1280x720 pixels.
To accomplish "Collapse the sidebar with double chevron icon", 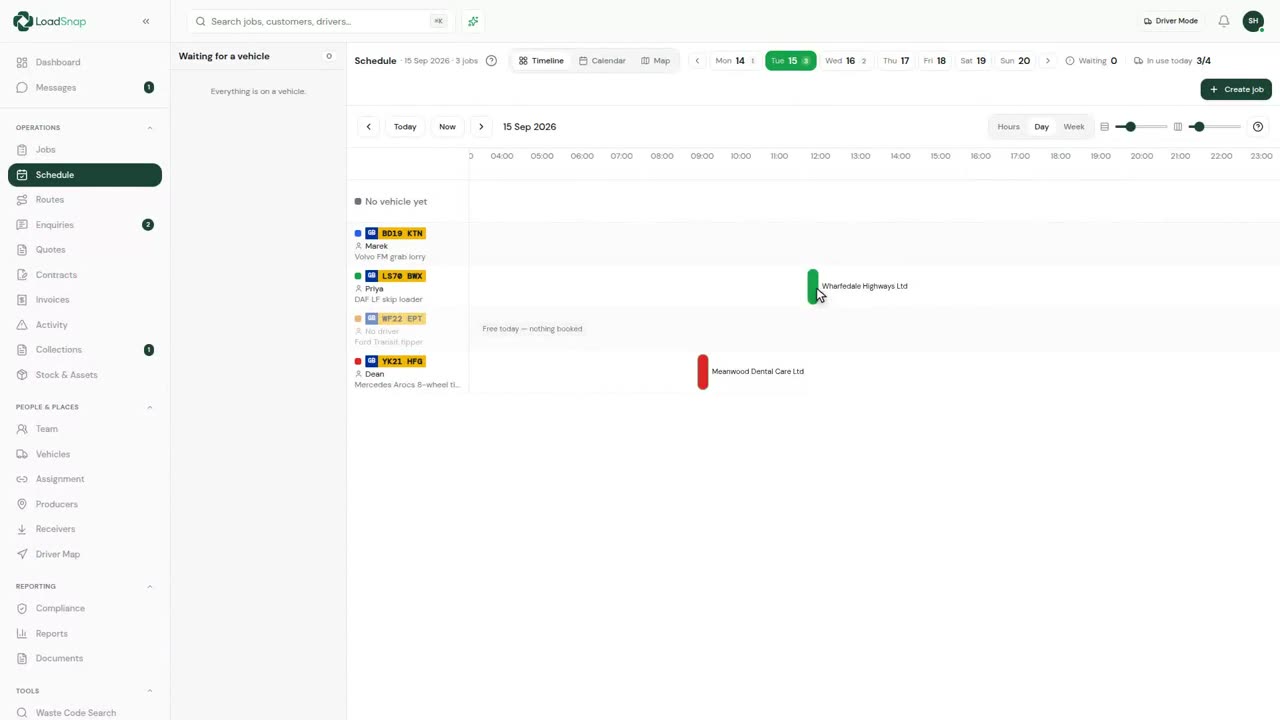I will [x=146, y=21].
